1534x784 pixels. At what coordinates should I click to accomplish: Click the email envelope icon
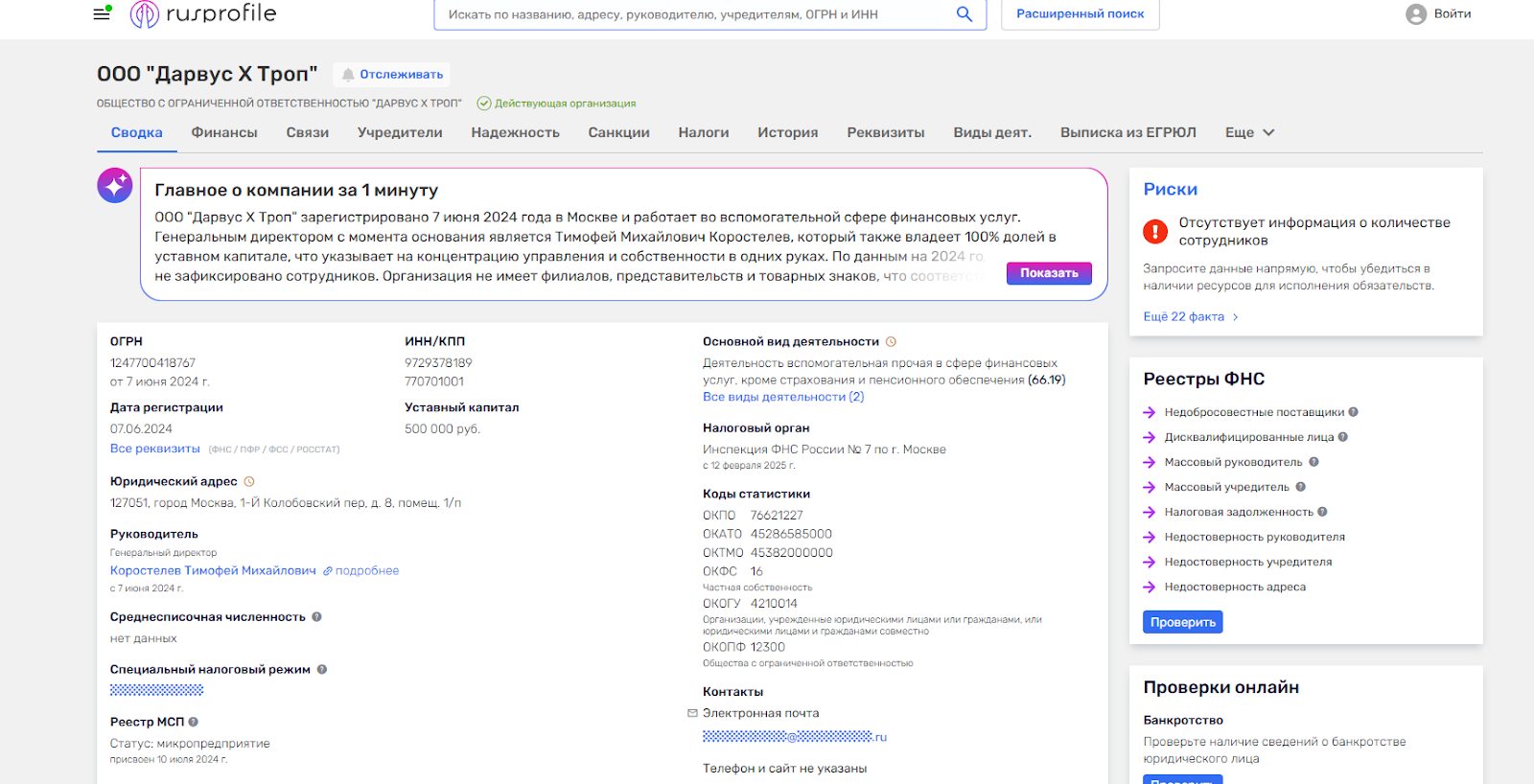(x=692, y=713)
